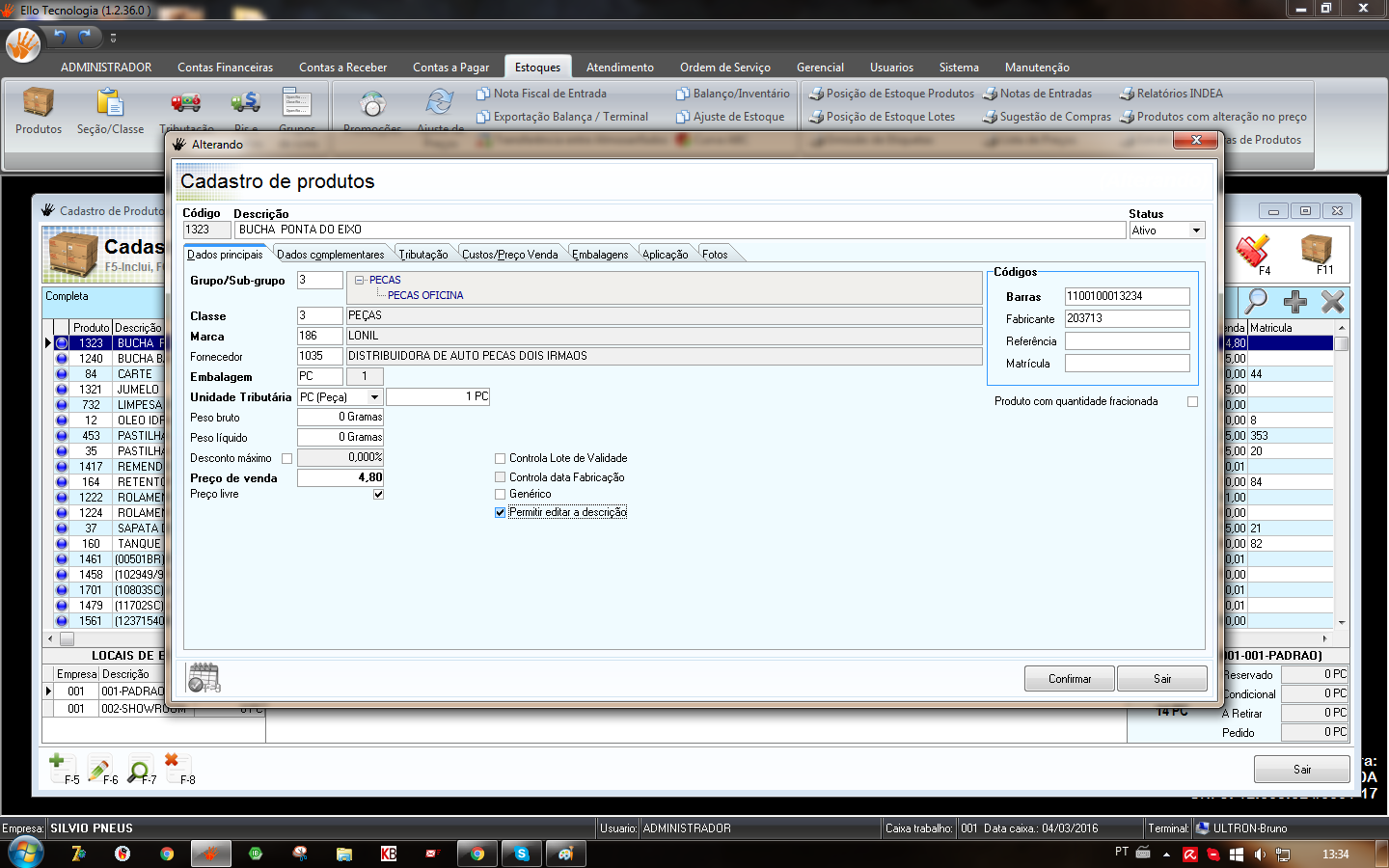Click the Descrição input field
The width and height of the screenshot is (1389, 868).
680,231
